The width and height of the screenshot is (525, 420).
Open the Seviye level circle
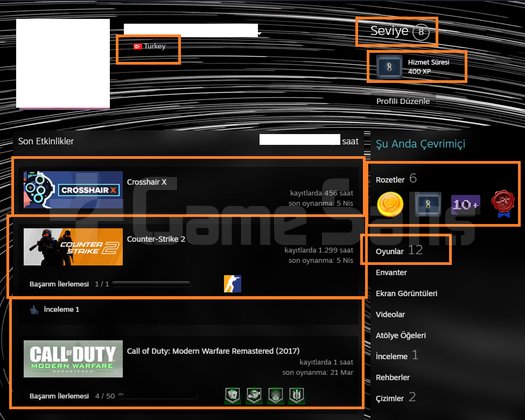pos(421,32)
